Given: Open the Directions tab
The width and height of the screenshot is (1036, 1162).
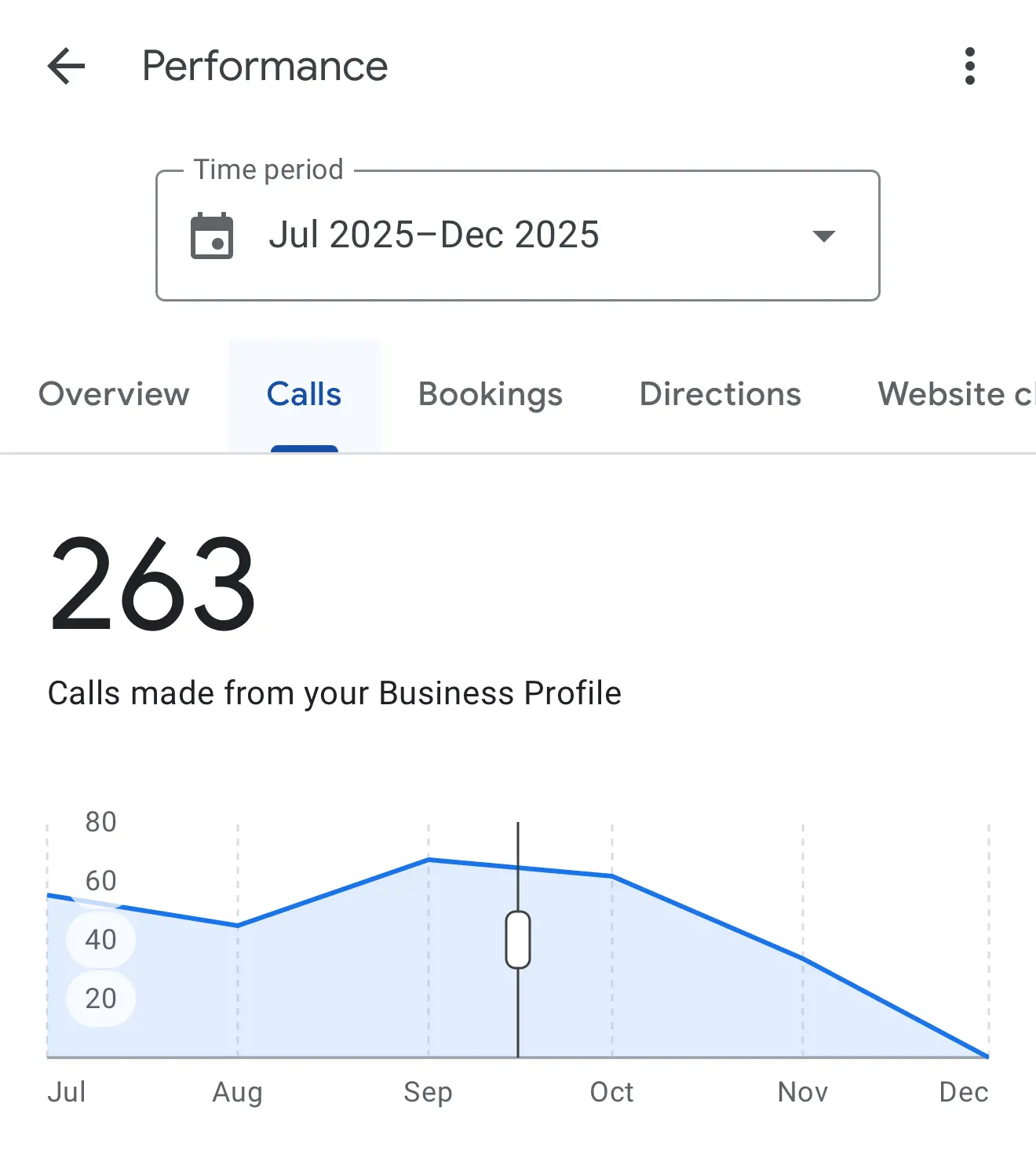Looking at the screenshot, I should [x=720, y=394].
